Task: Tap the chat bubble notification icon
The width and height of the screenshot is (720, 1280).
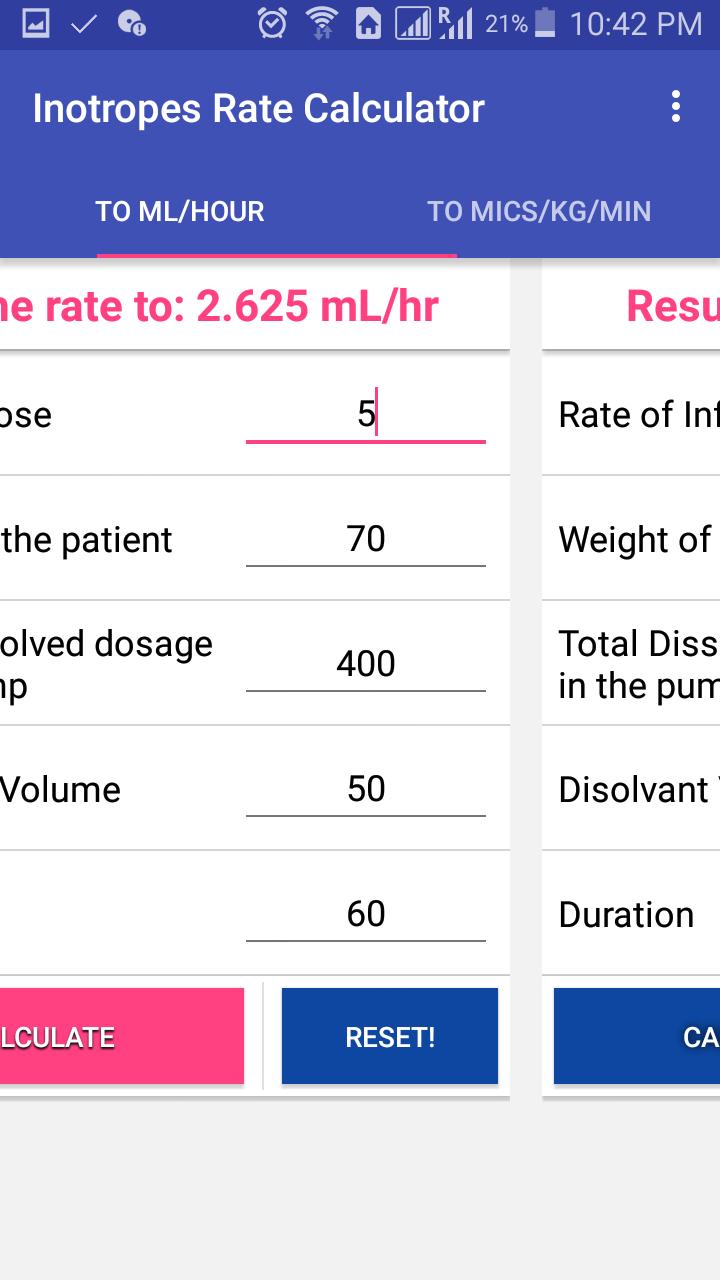Action: [131, 23]
